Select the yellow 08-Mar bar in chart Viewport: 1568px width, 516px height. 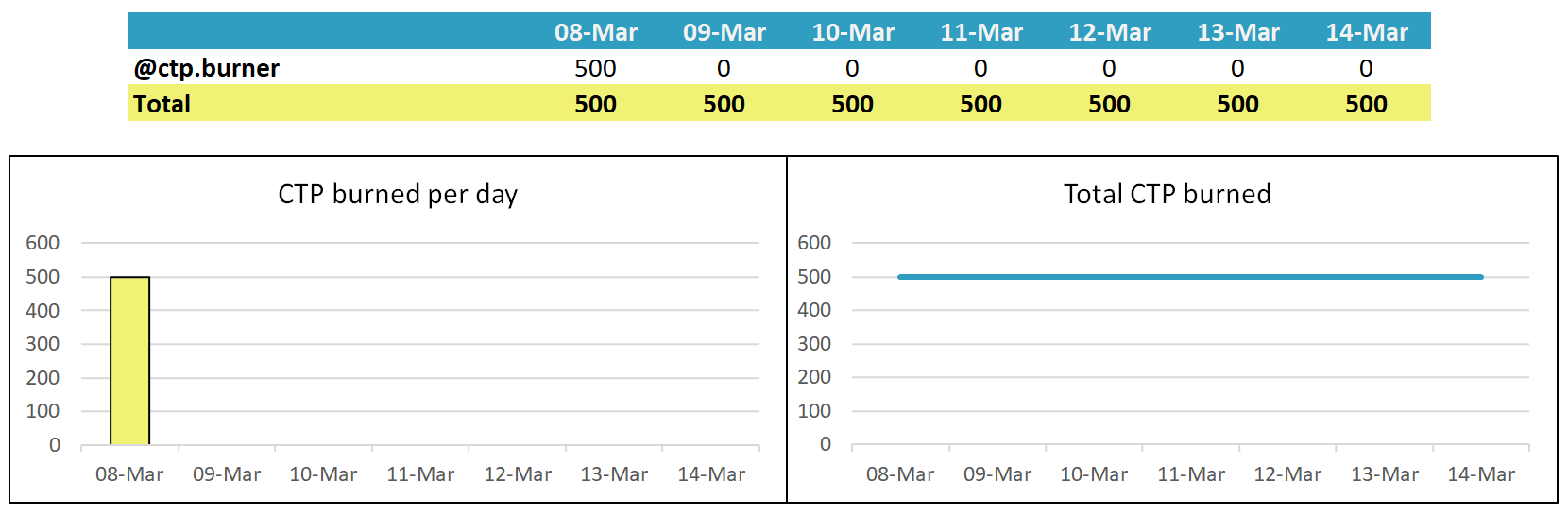point(130,360)
